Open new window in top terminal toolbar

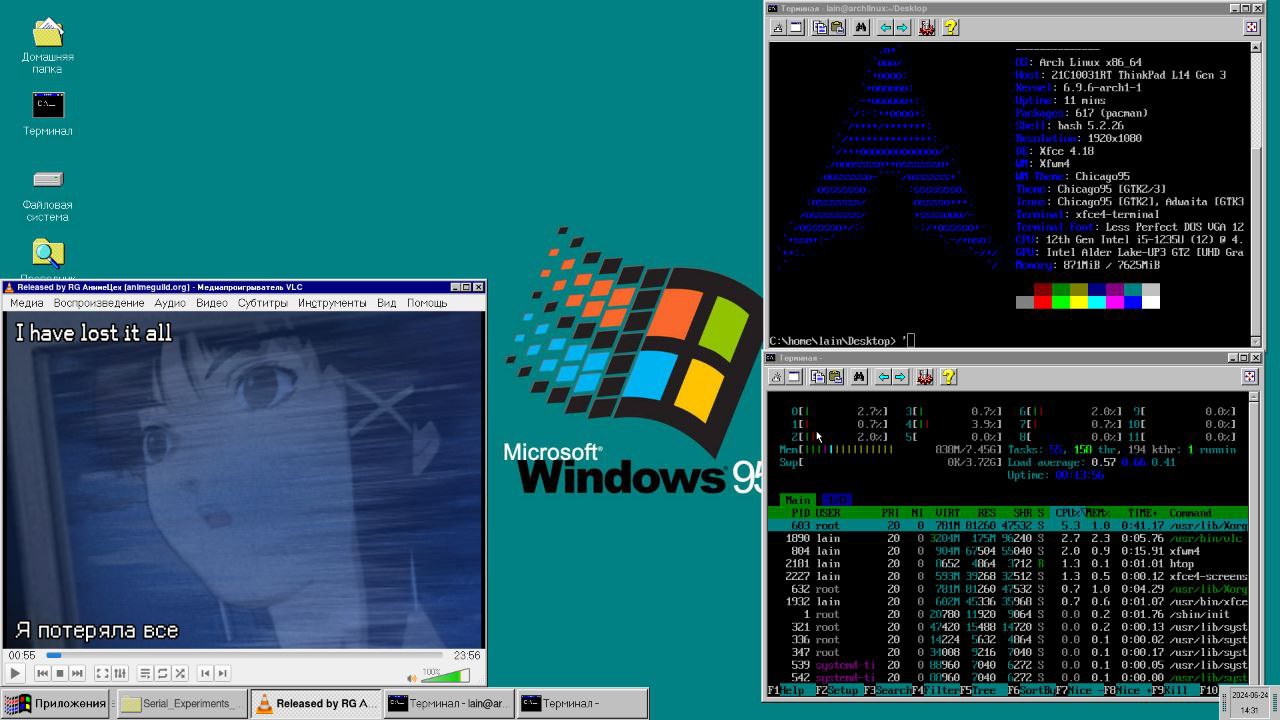[x=796, y=28]
